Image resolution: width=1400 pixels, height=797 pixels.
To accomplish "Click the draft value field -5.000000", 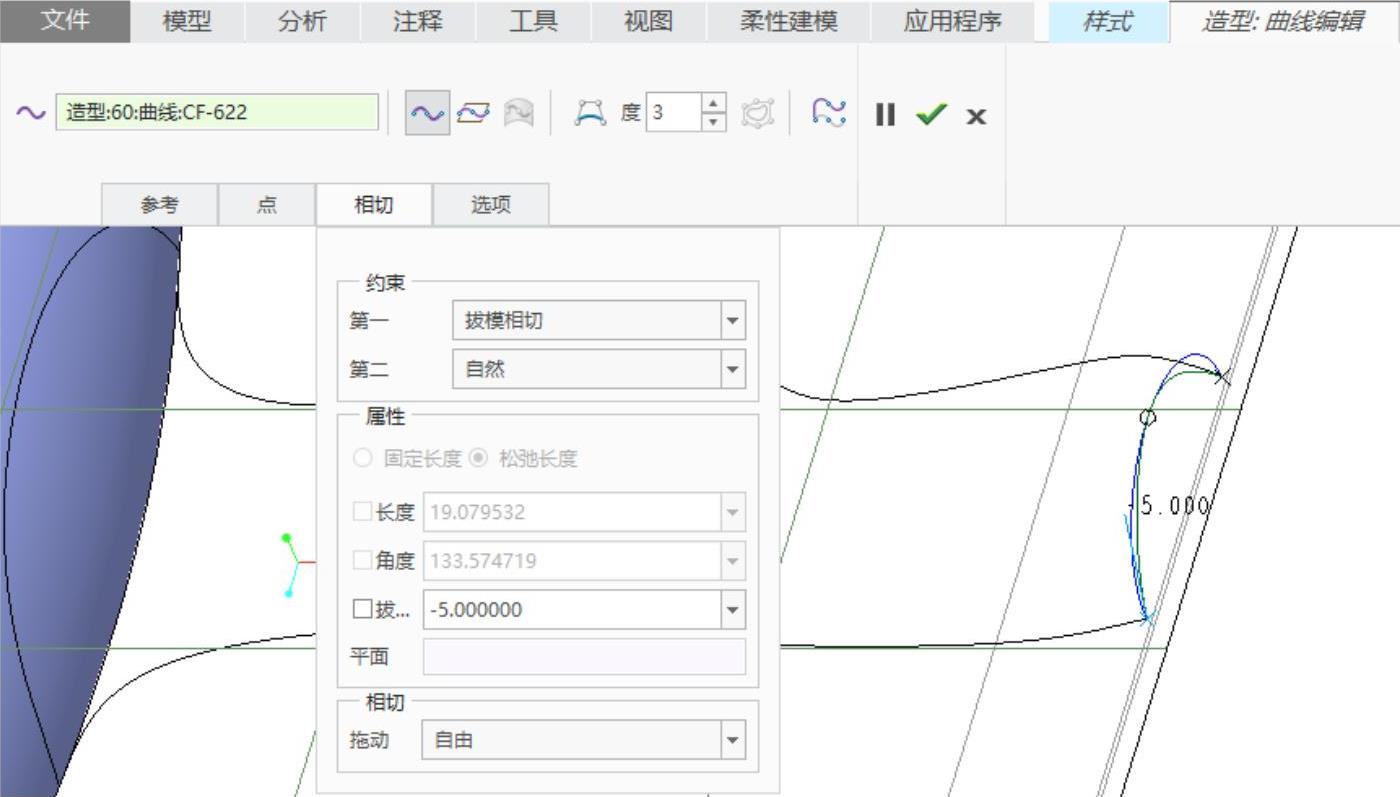I will click(x=572, y=610).
